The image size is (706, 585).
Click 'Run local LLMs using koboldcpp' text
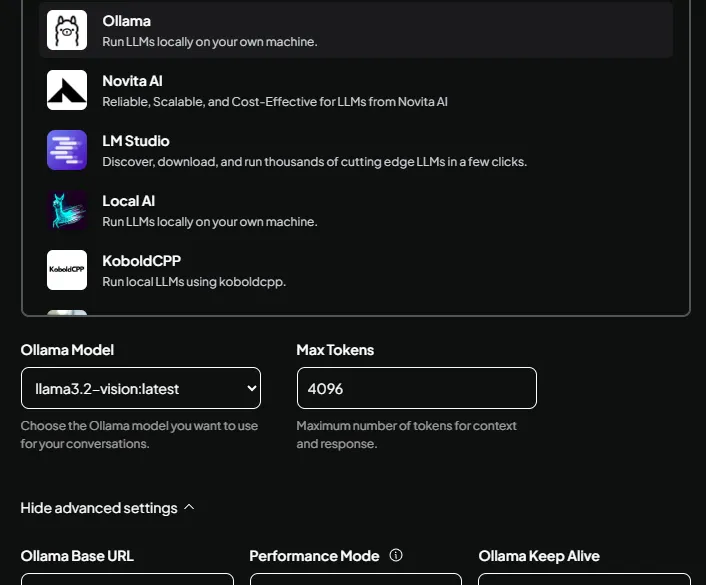point(194,282)
